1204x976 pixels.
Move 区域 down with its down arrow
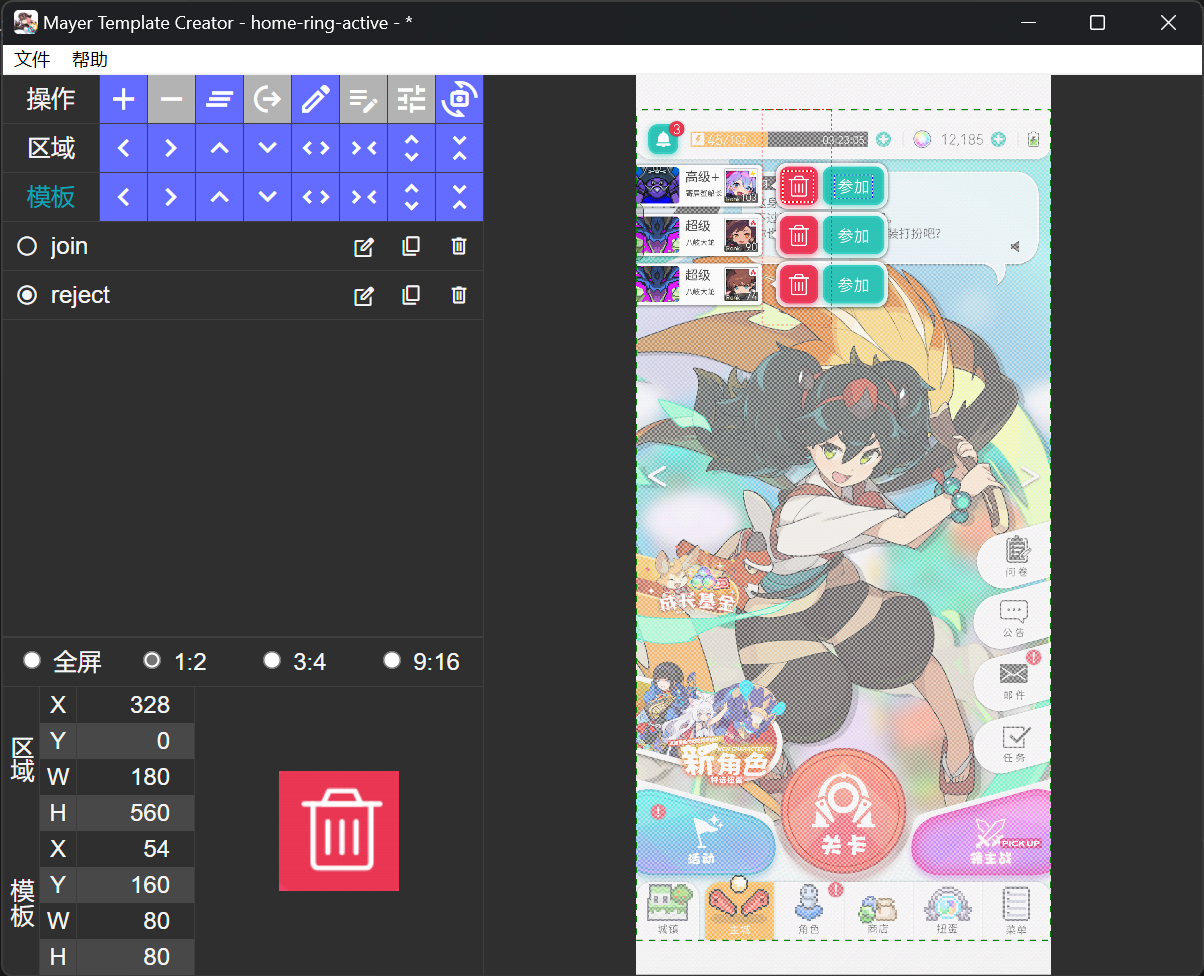pyautogui.click(x=268, y=148)
